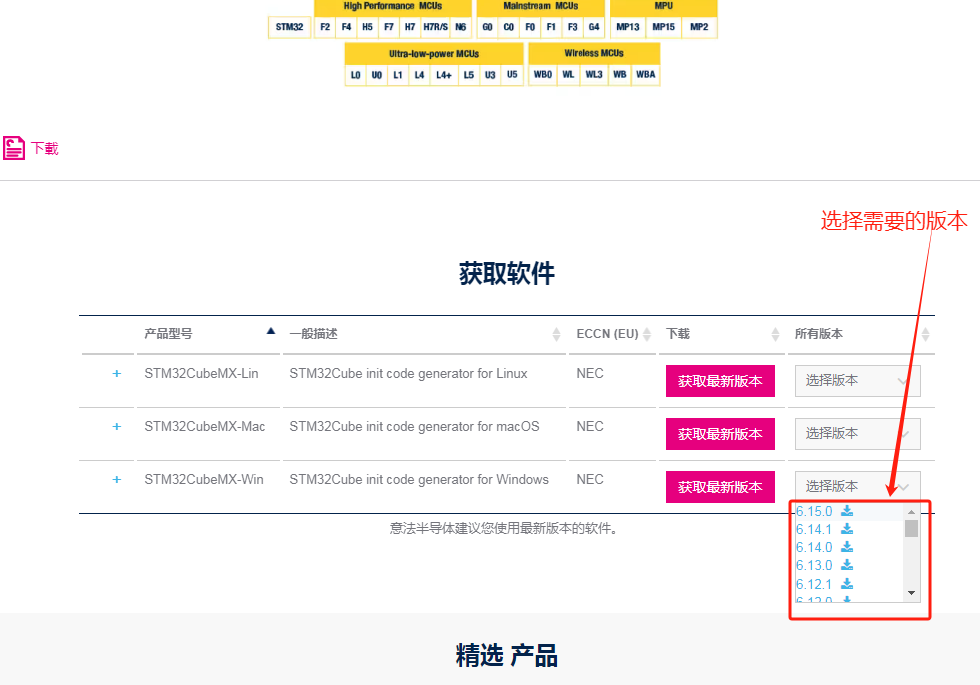980x685 pixels.
Task: Click NEC cell in the Linux row
Action: click(x=589, y=374)
